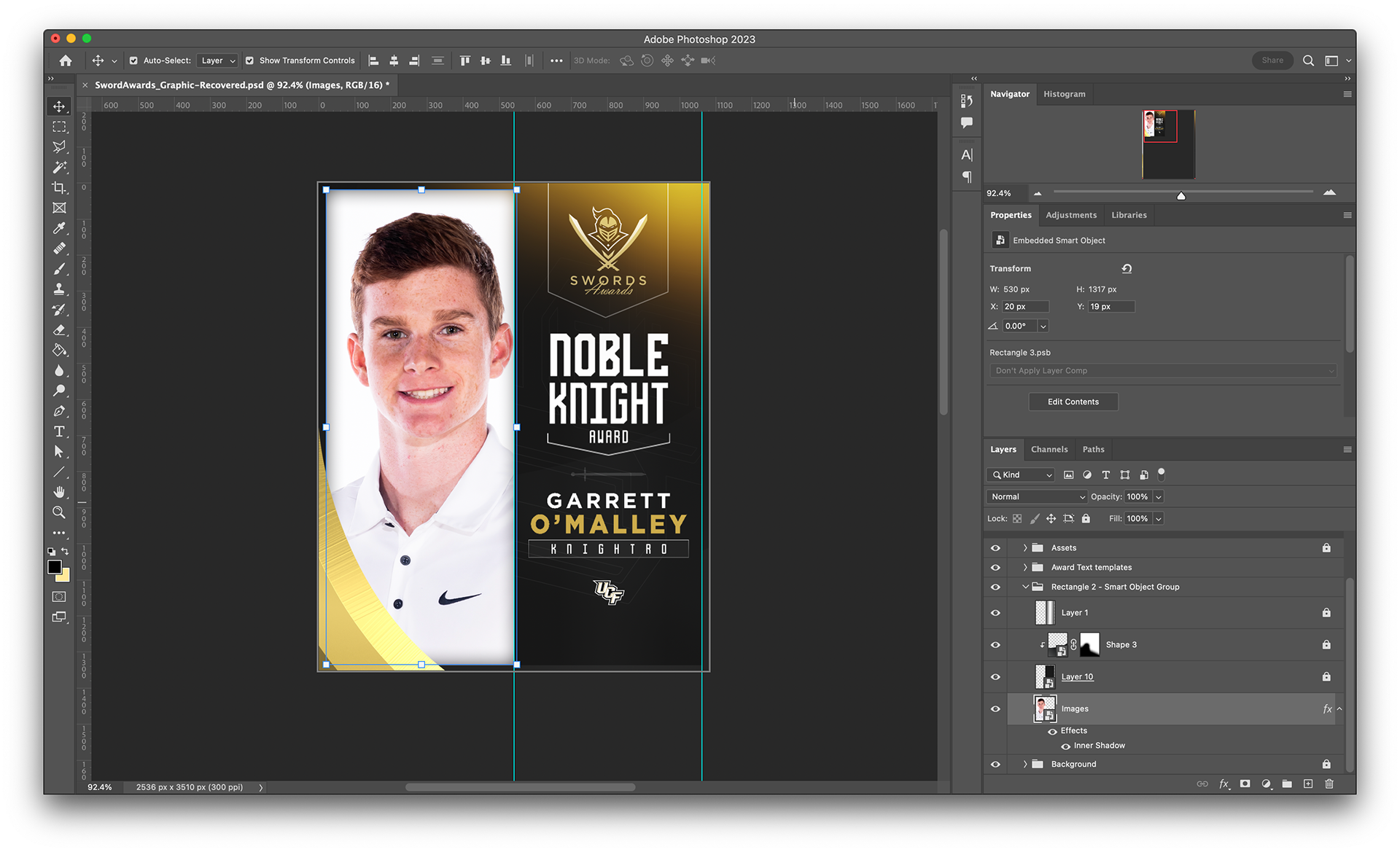
Task: Pick the Magic Wand tool
Action: tap(59, 168)
